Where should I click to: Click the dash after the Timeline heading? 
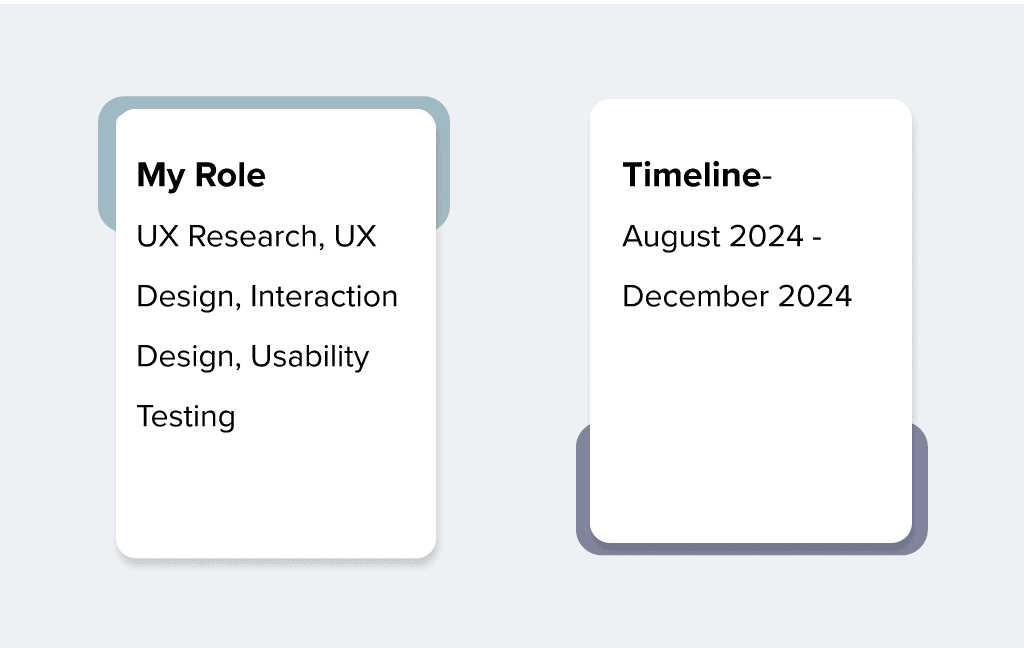click(767, 176)
